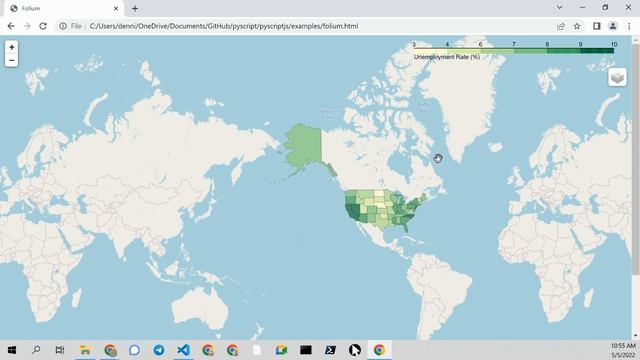Go back to the previous page
The width and height of the screenshot is (640, 360).
[11, 26]
